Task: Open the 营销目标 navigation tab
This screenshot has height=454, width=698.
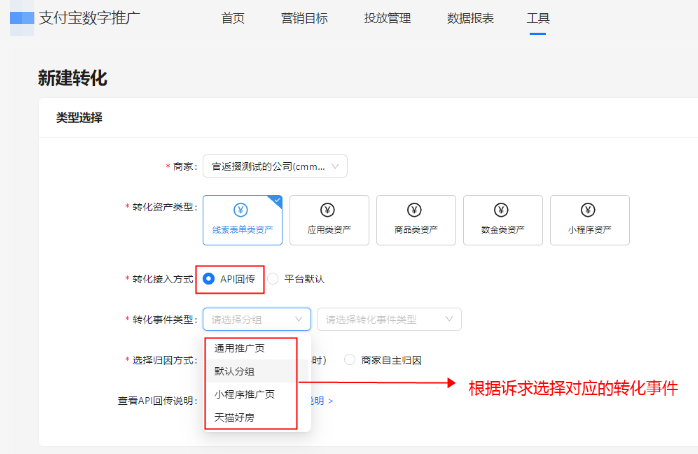Action: click(x=304, y=18)
